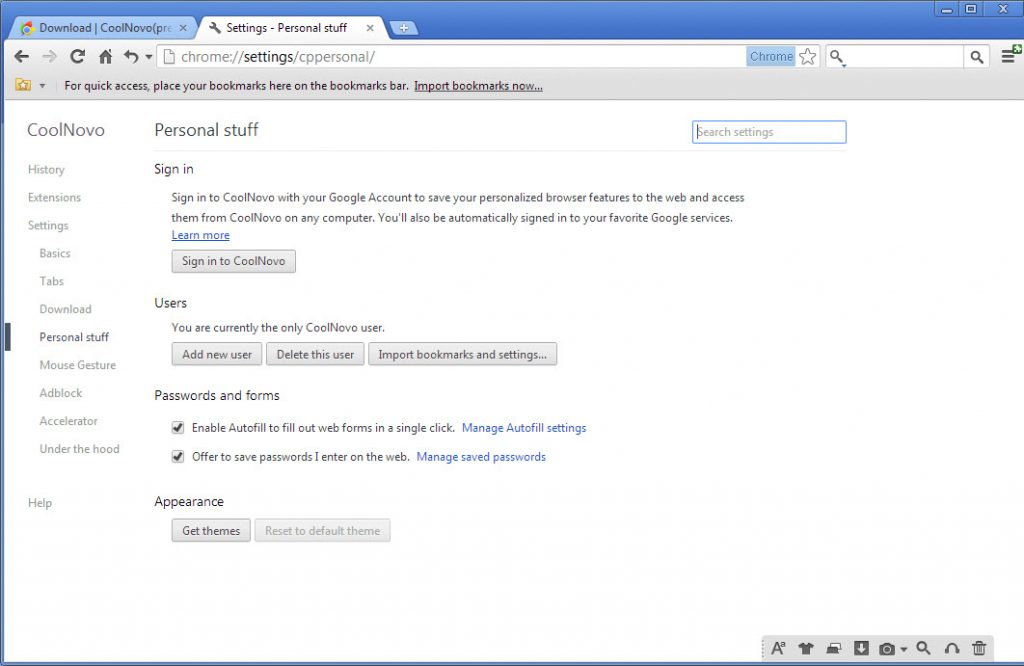1024x666 pixels.
Task: Open the undo closed tabs dropdown arrow
Action: pyautogui.click(x=149, y=57)
